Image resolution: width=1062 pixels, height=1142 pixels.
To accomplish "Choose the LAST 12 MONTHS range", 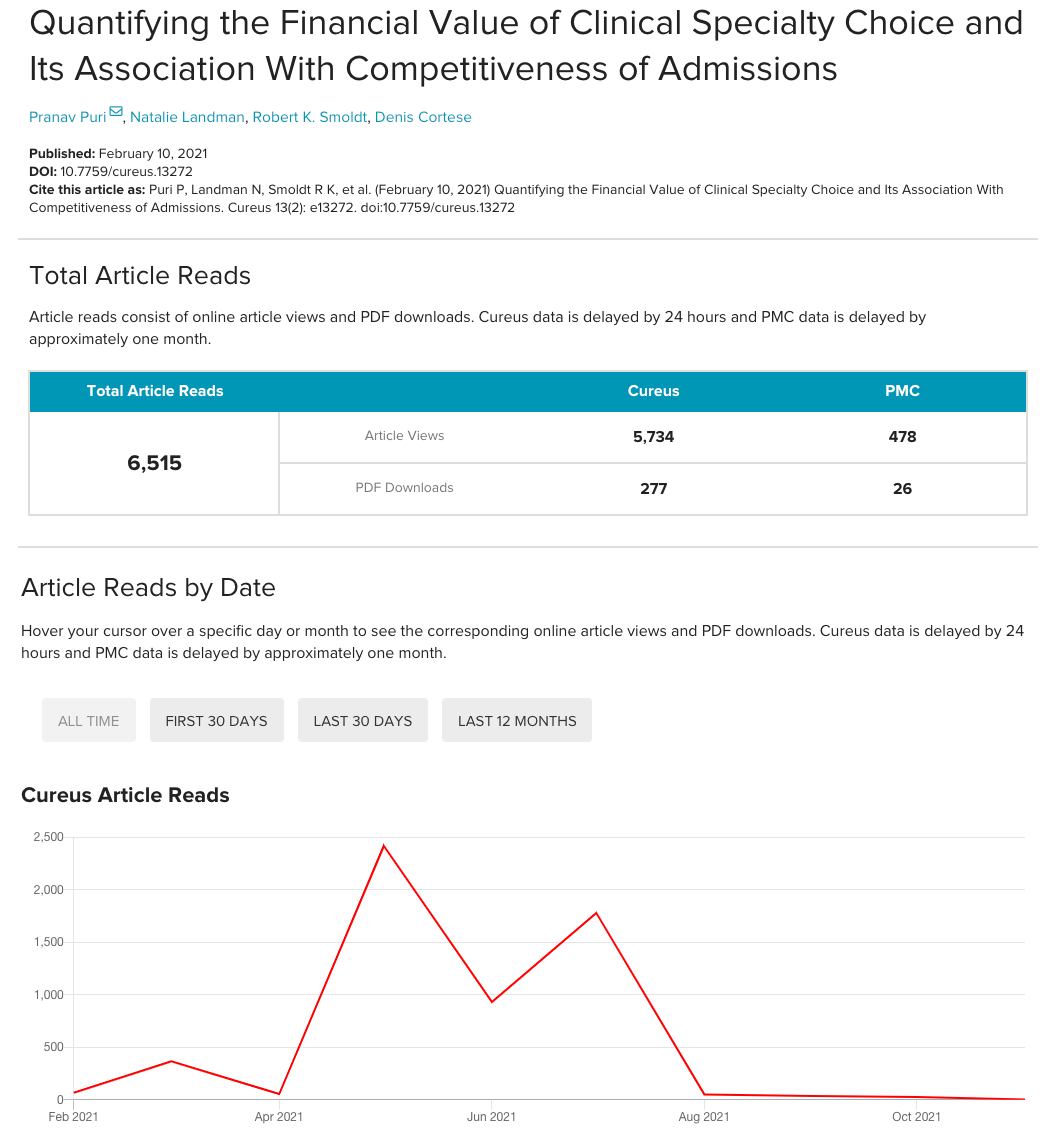I will [x=517, y=720].
